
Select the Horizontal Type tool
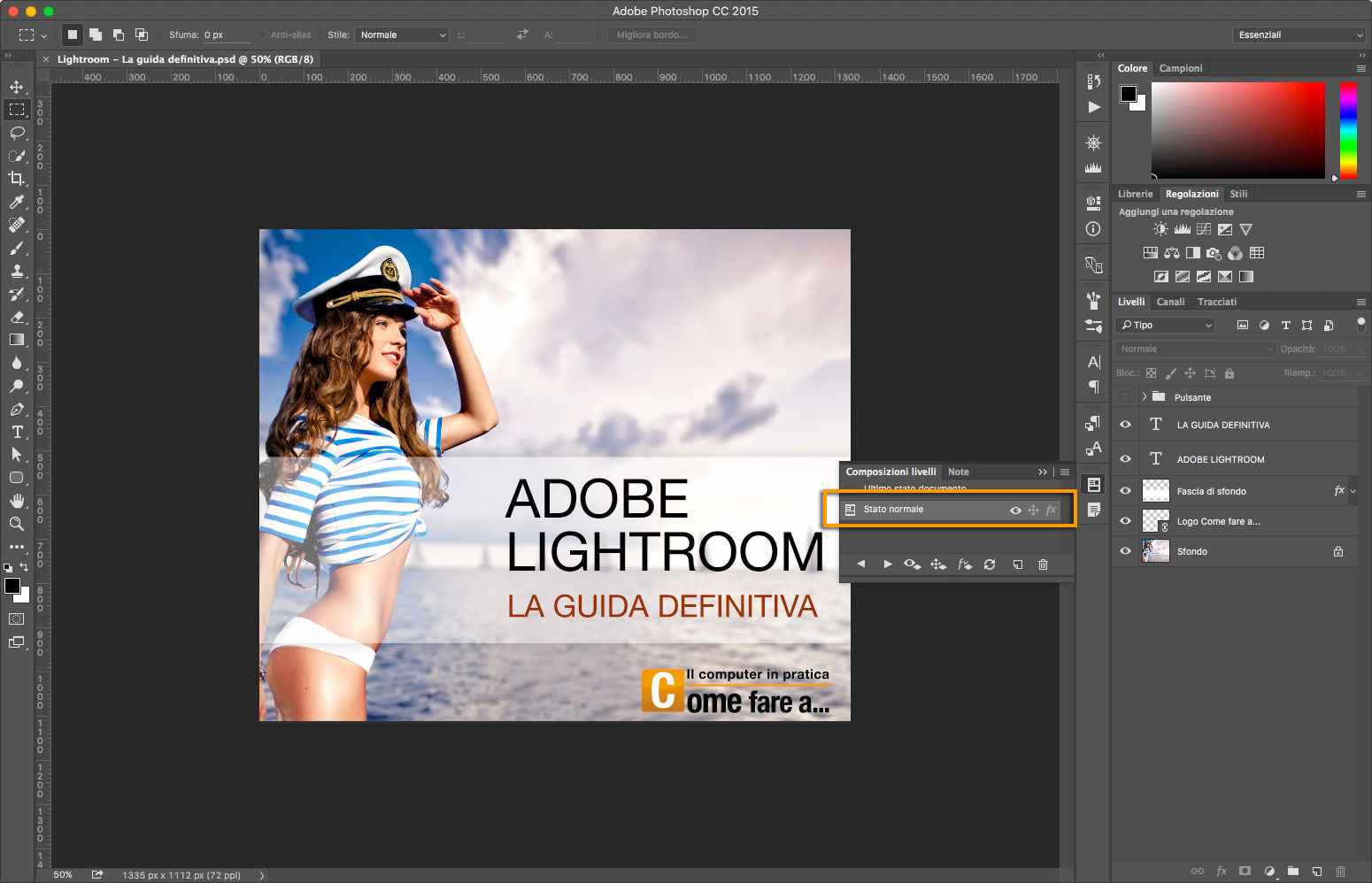tap(17, 432)
